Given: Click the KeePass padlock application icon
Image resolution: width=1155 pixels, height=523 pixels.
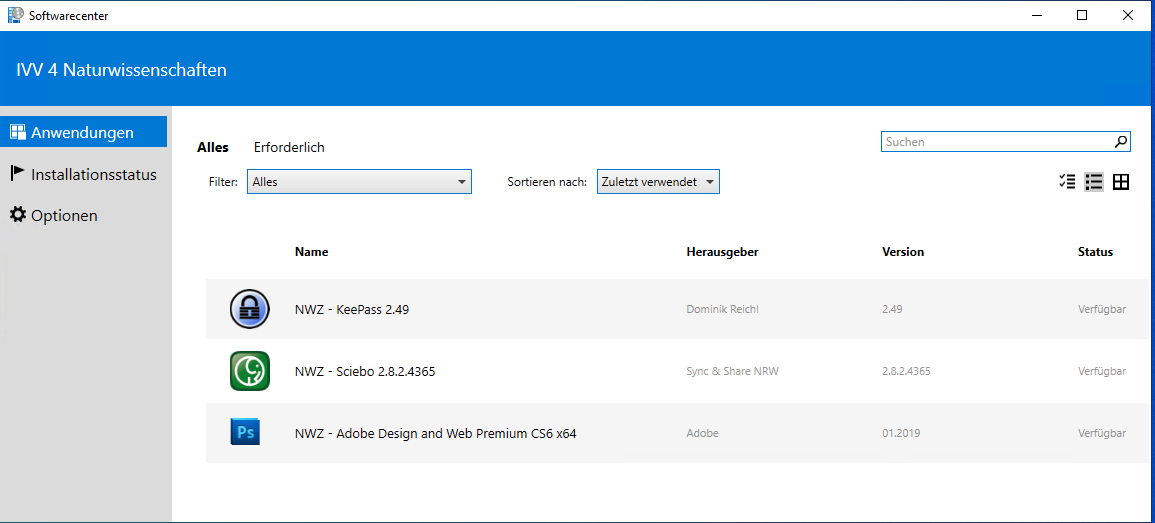Looking at the screenshot, I should (x=249, y=309).
